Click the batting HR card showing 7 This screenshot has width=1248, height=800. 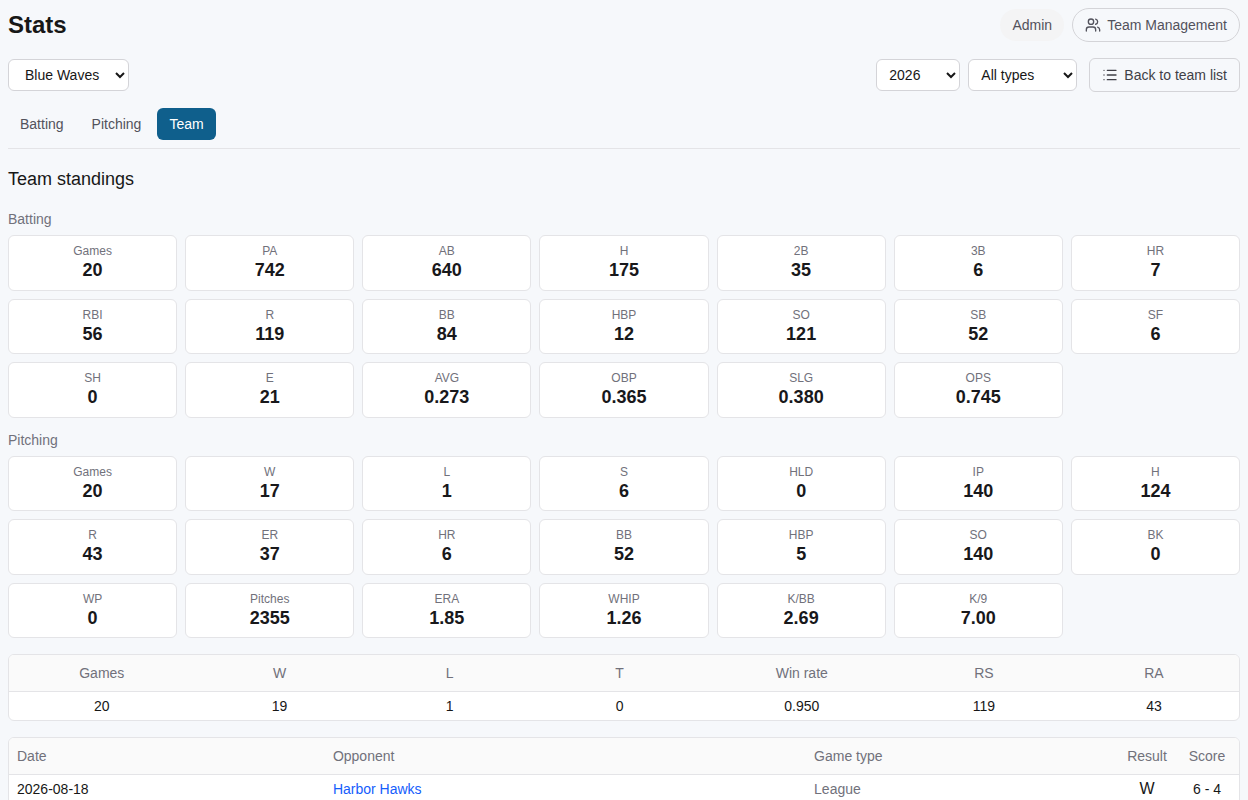click(1155, 263)
